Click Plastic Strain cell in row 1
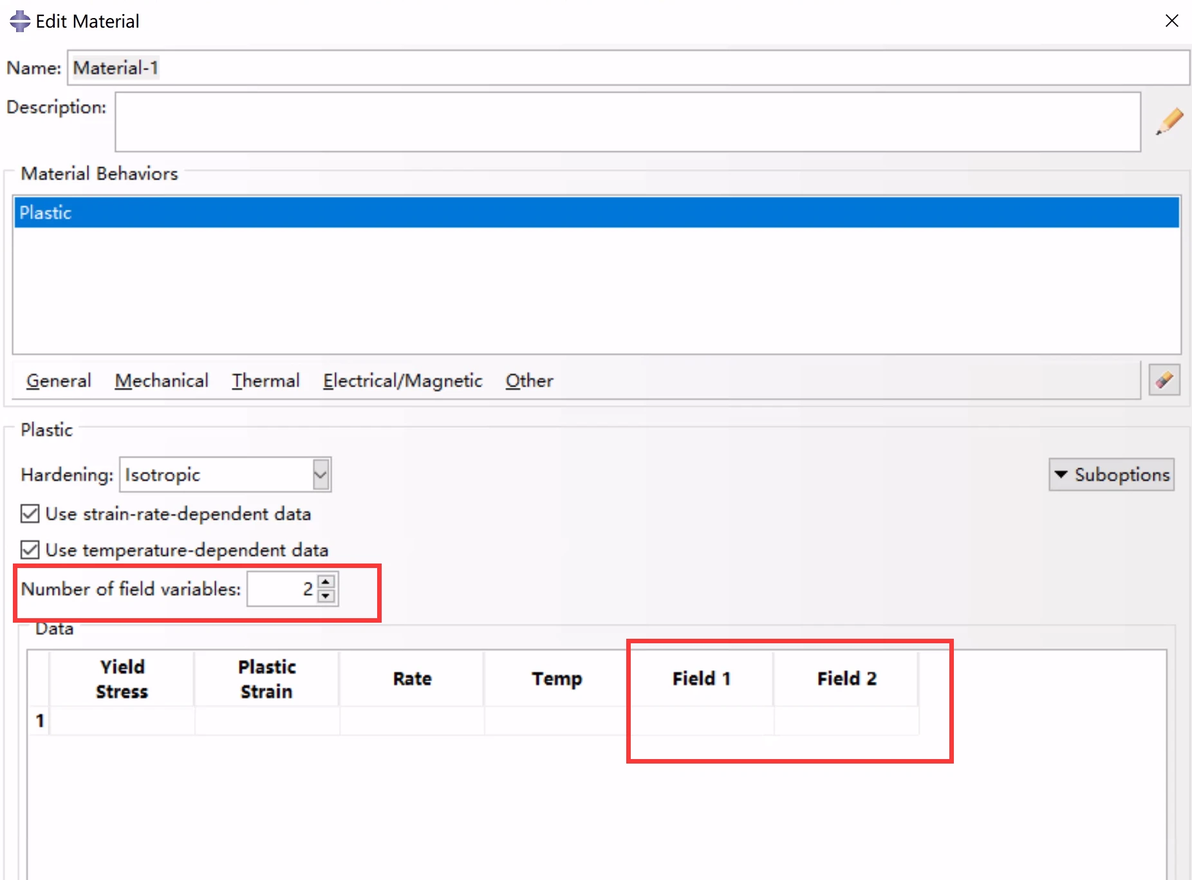The width and height of the screenshot is (1192, 880). 267,720
